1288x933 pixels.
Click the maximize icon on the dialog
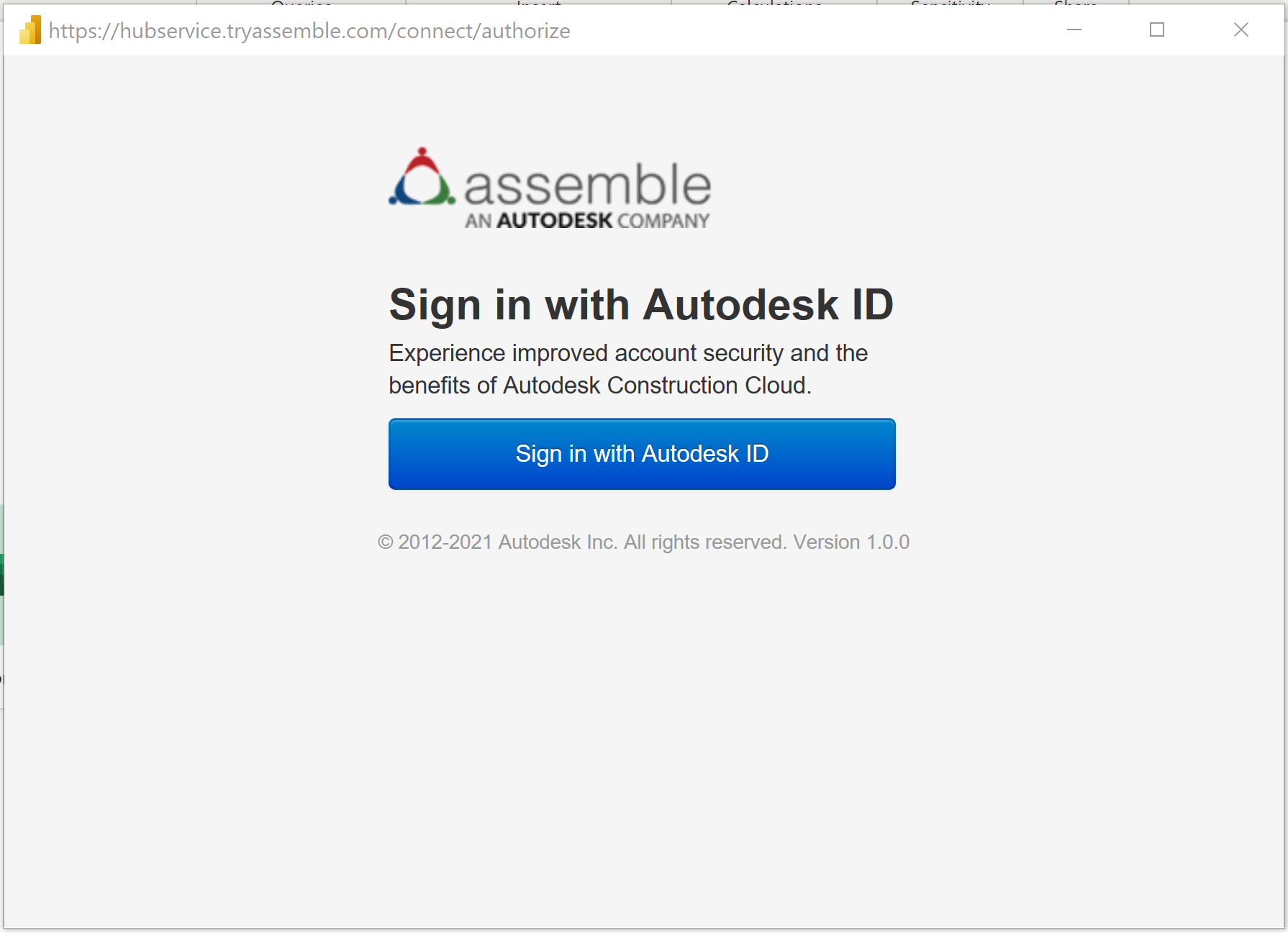click(1157, 29)
